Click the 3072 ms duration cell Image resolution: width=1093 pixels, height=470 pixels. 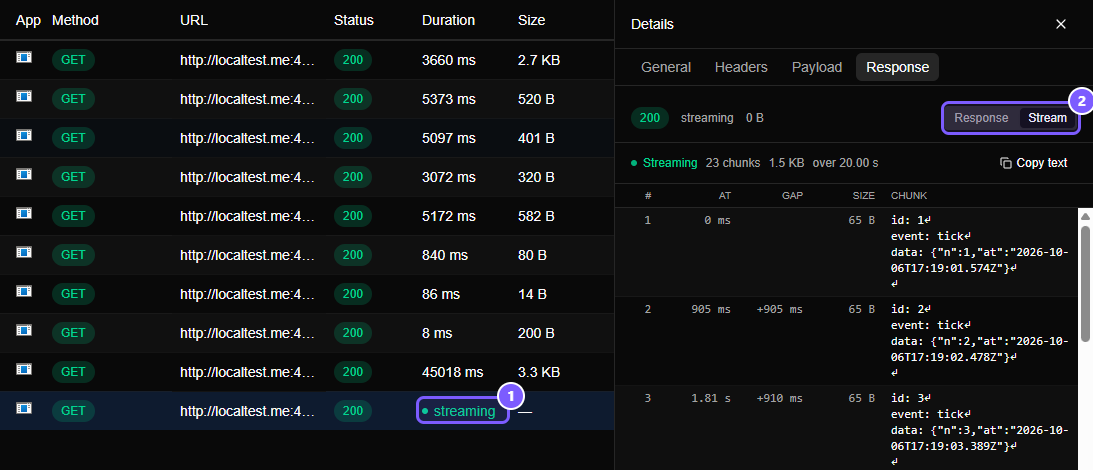point(449,177)
